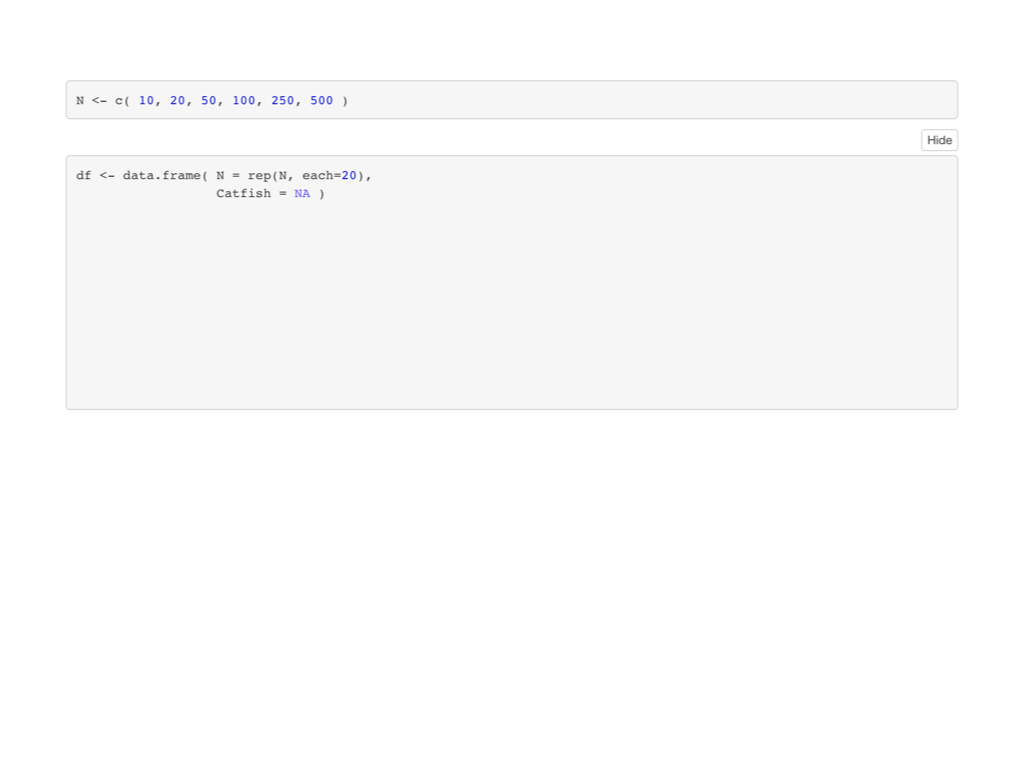1024x768 pixels.
Task: Click the 'N <- c(' code line
Action: (x=212, y=101)
